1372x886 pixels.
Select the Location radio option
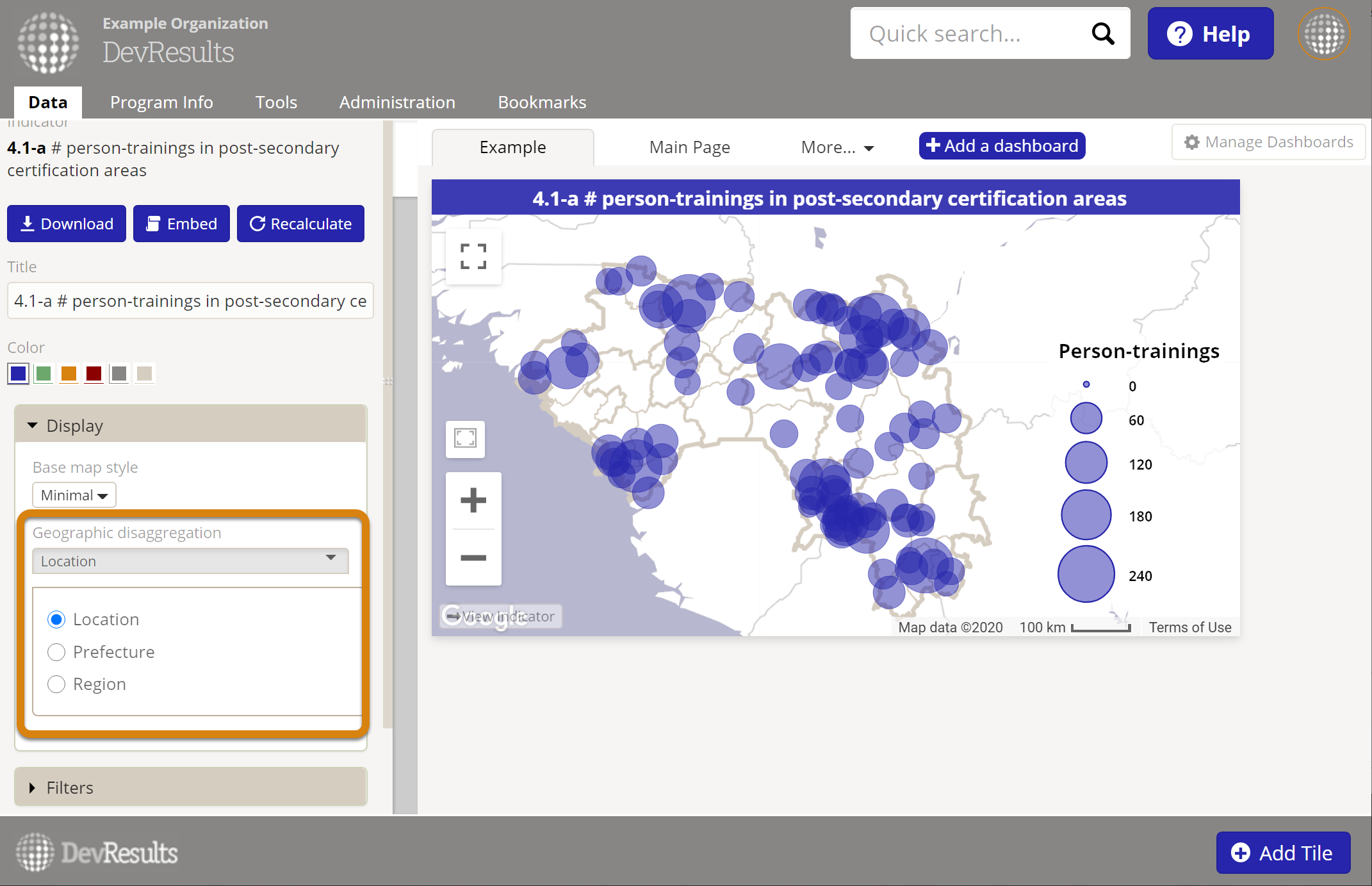point(56,619)
